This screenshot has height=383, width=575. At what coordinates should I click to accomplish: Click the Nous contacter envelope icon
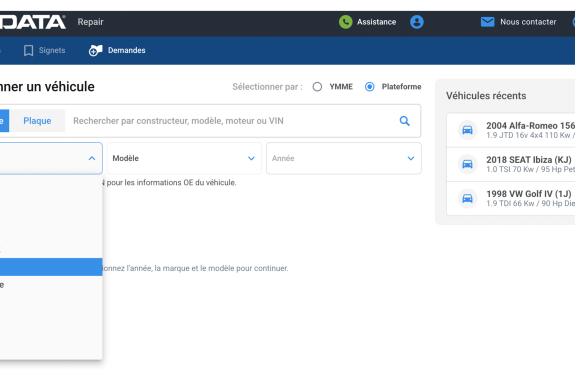click(x=487, y=22)
